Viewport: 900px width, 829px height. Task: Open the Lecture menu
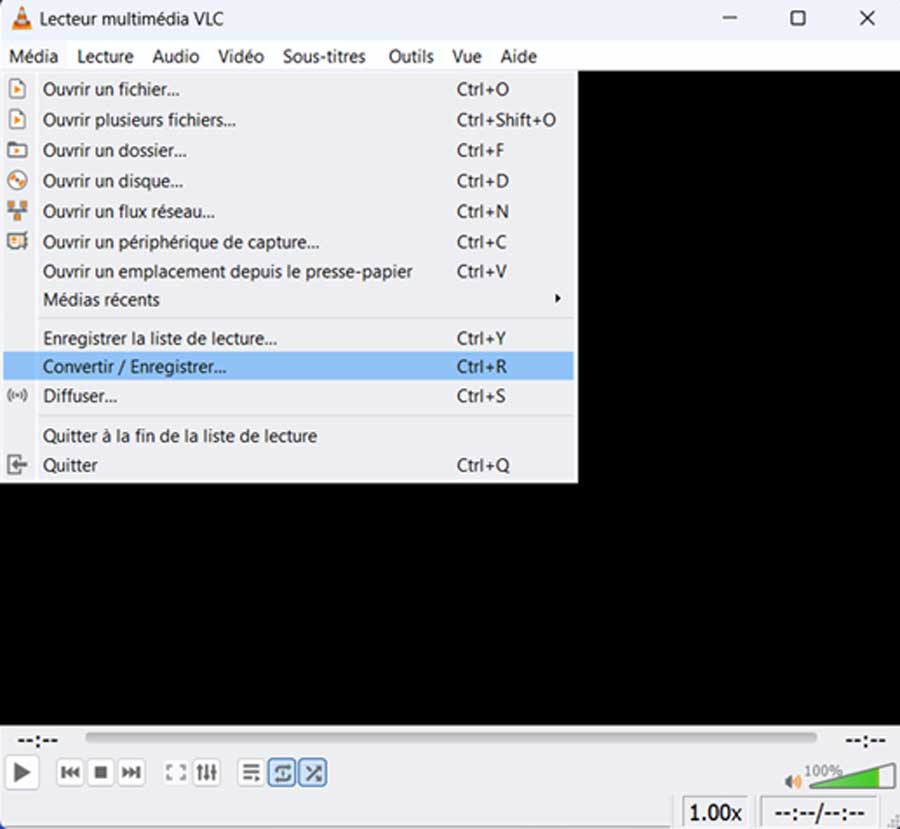(105, 56)
